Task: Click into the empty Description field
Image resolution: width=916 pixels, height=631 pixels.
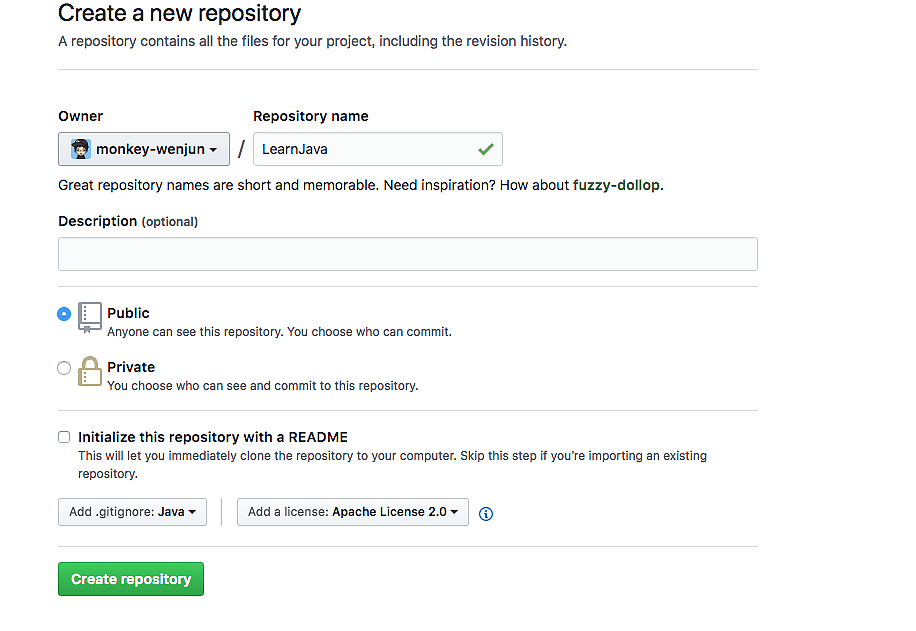Action: pos(407,254)
